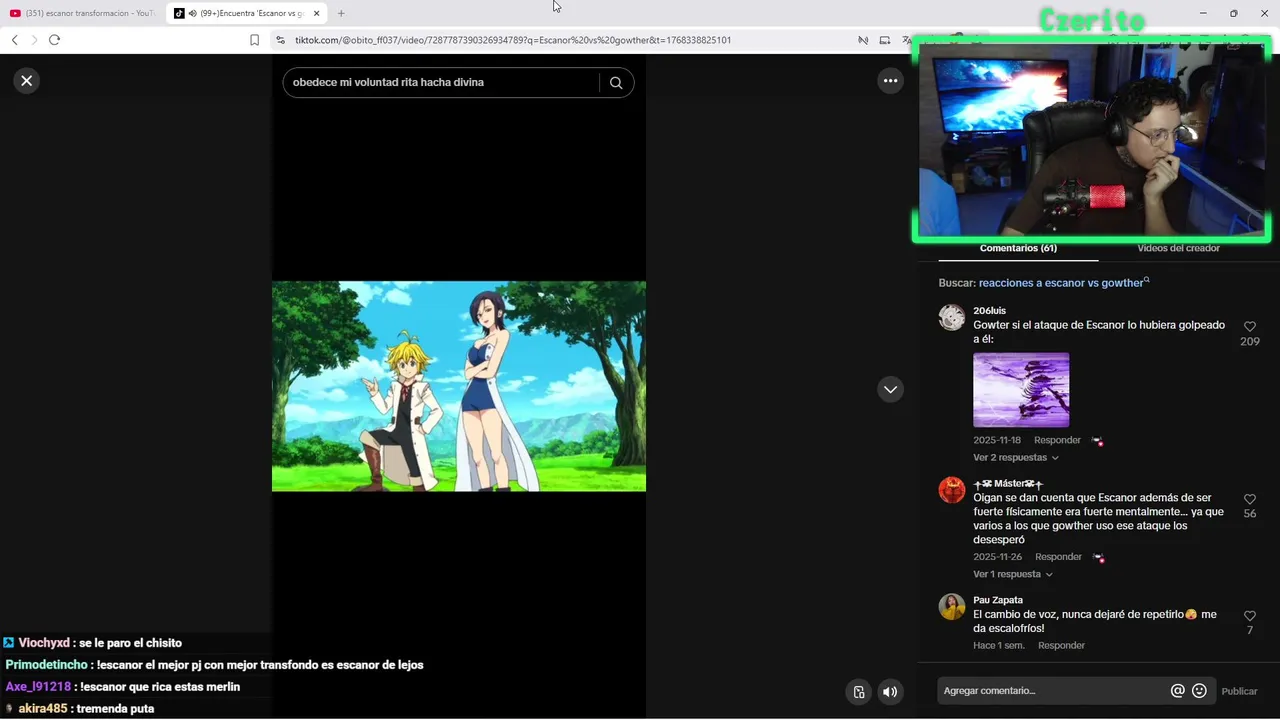Viewport: 1280px width, 720px height.
Task: Expand Ver 2 respuestas under 206luis
Action: 1015,458
